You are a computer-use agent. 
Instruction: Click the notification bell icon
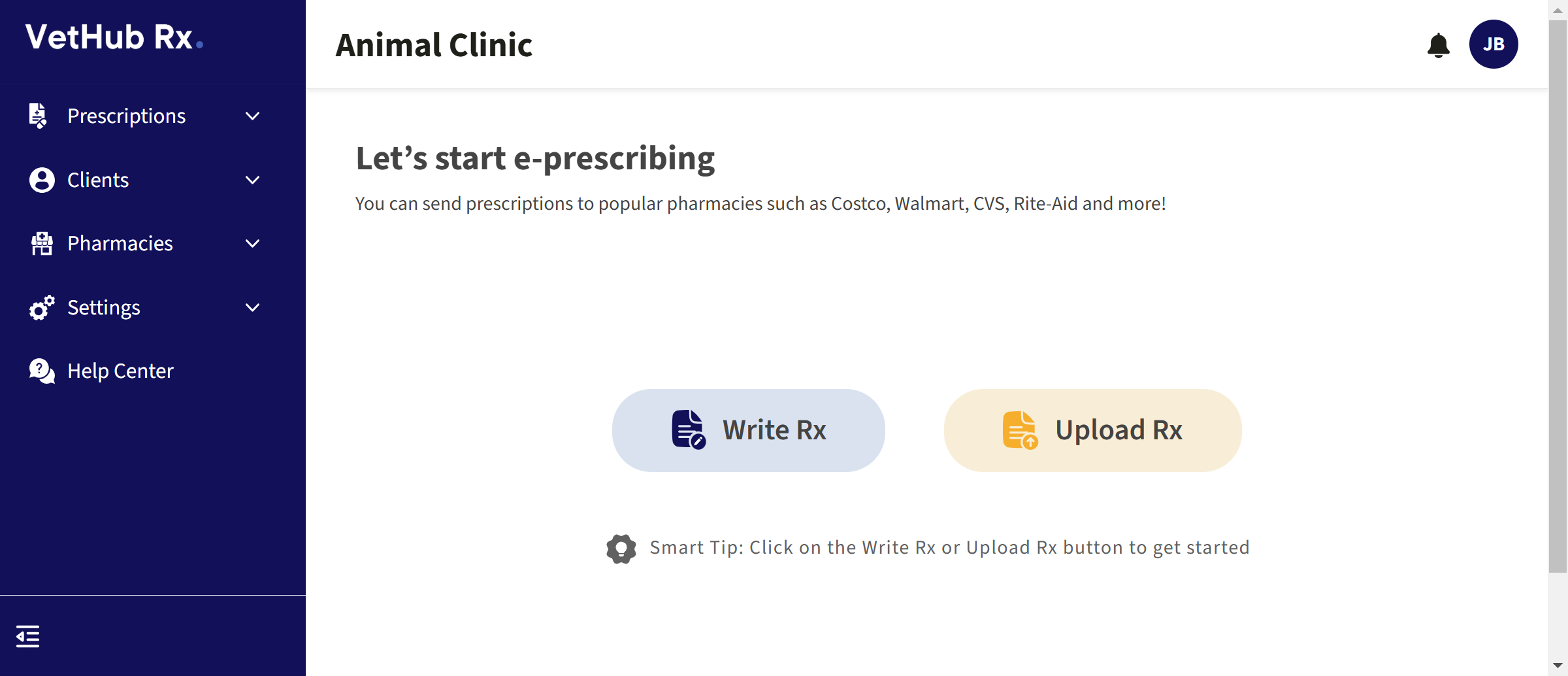(1438, 45)
